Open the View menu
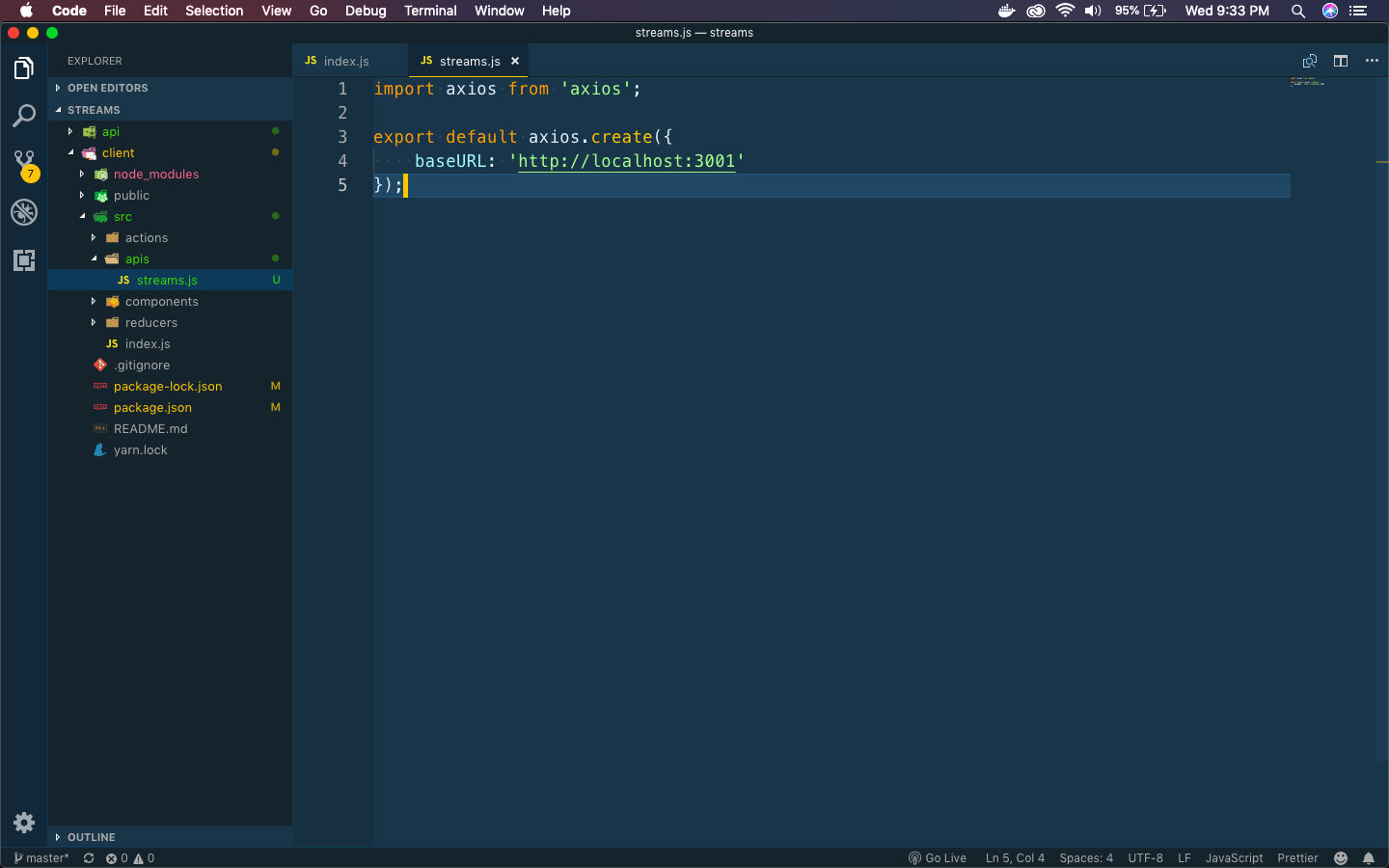 tap(276, 11)
